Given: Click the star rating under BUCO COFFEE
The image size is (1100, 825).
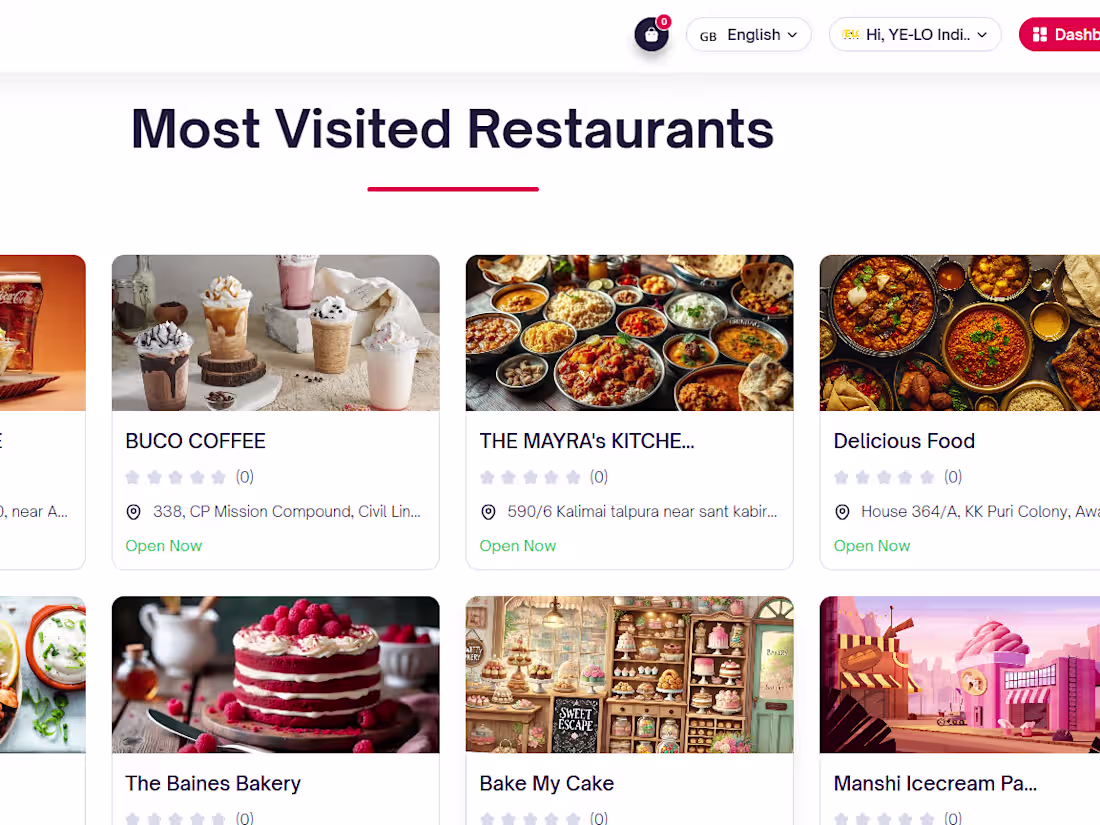Looking at the screenshot, I should (175, 477).
